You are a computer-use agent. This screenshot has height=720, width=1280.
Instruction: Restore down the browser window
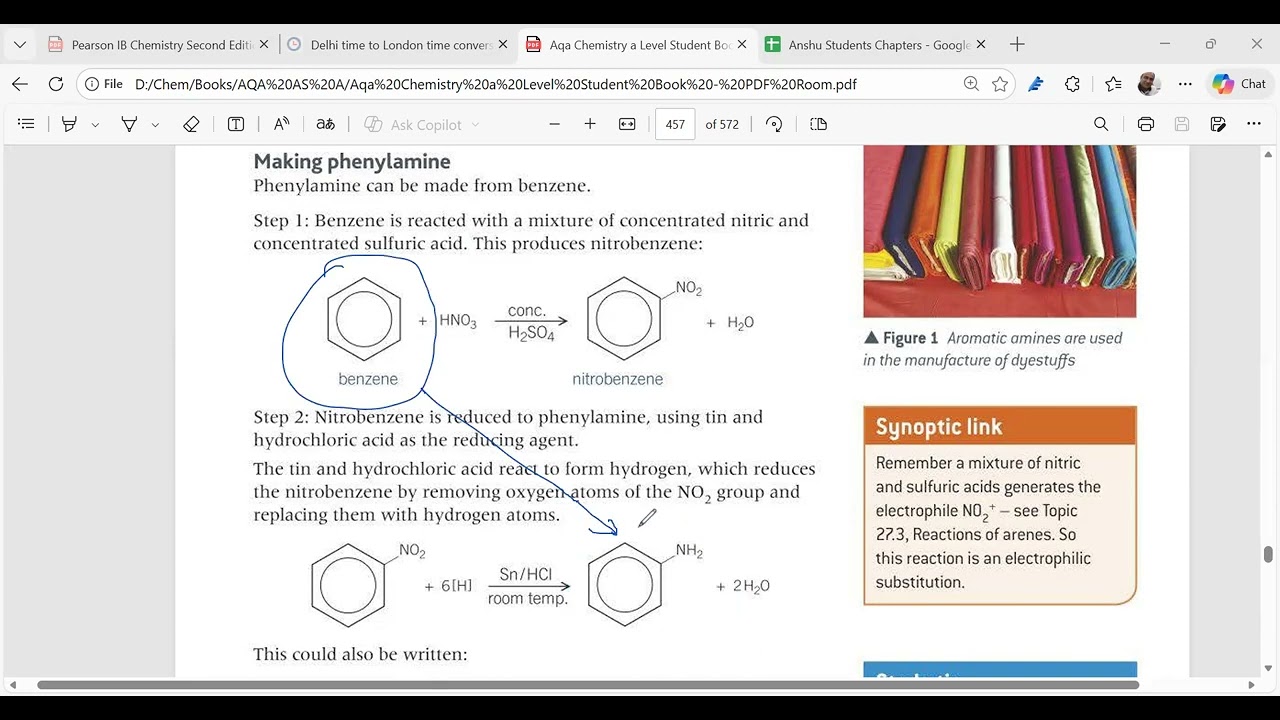pyautogui.click(x=1210, y=44)
